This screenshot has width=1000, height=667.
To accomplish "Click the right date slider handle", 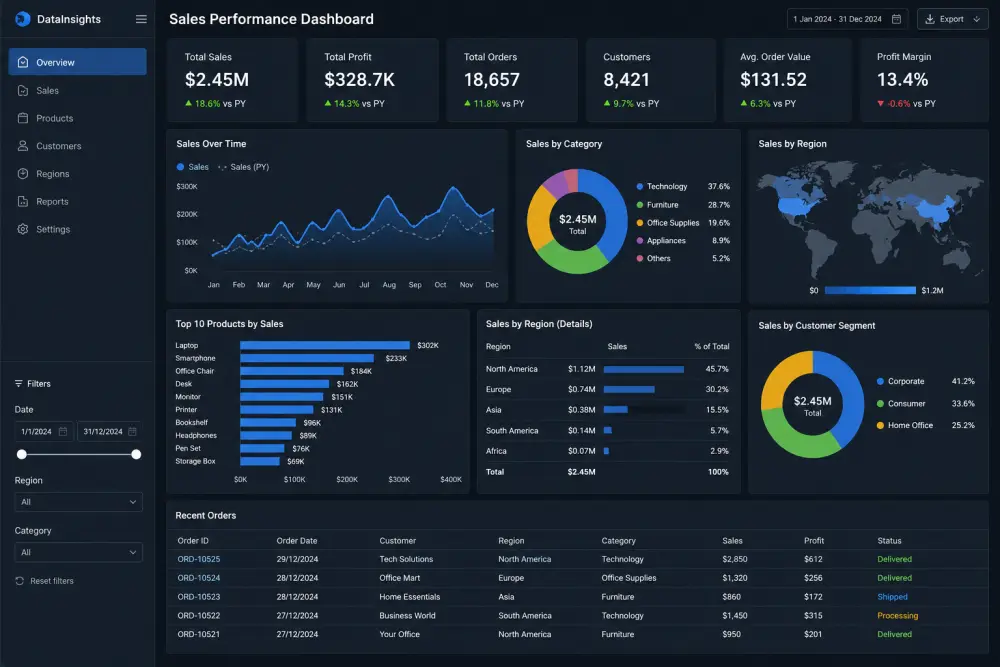I will tap(136, 455).
